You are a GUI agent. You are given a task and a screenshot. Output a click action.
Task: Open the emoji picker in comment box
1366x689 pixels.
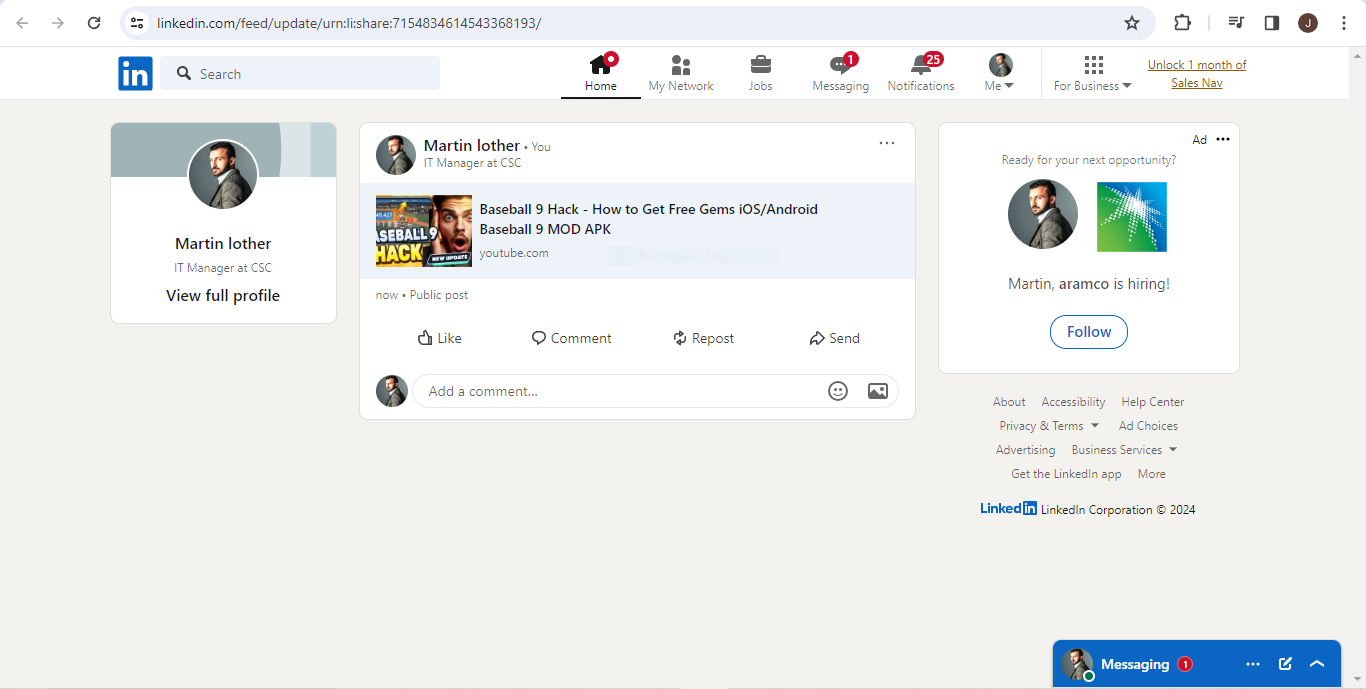click(x=838, y=391)
